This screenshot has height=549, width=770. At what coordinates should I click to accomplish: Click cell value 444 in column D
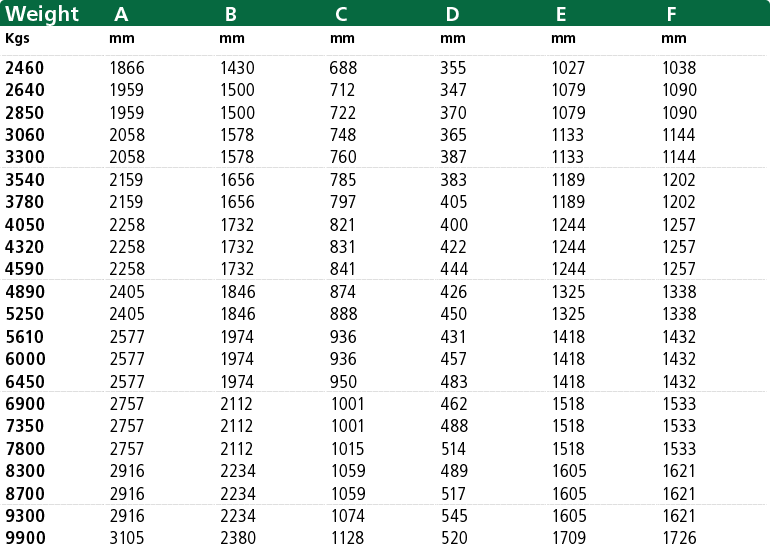(x=454, y=269)
